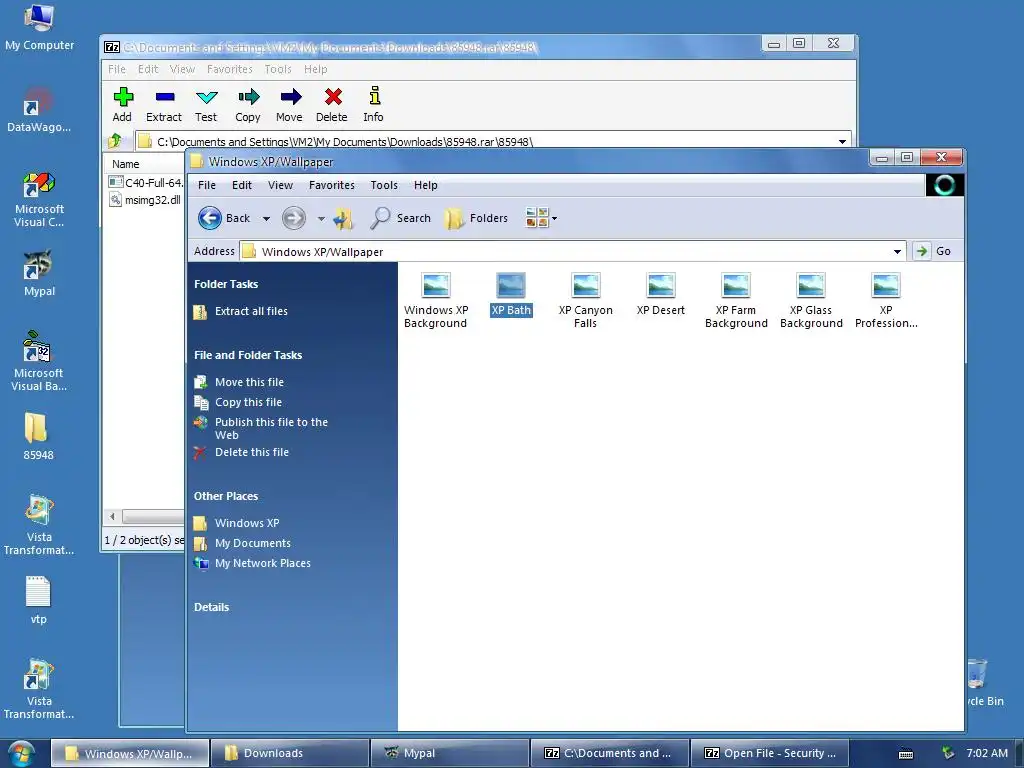Image resolution: width=1024 pixels, height=768 pixels.
Task: Collapse the File and Folder Tasks header
Action: (x=248, y=355)
